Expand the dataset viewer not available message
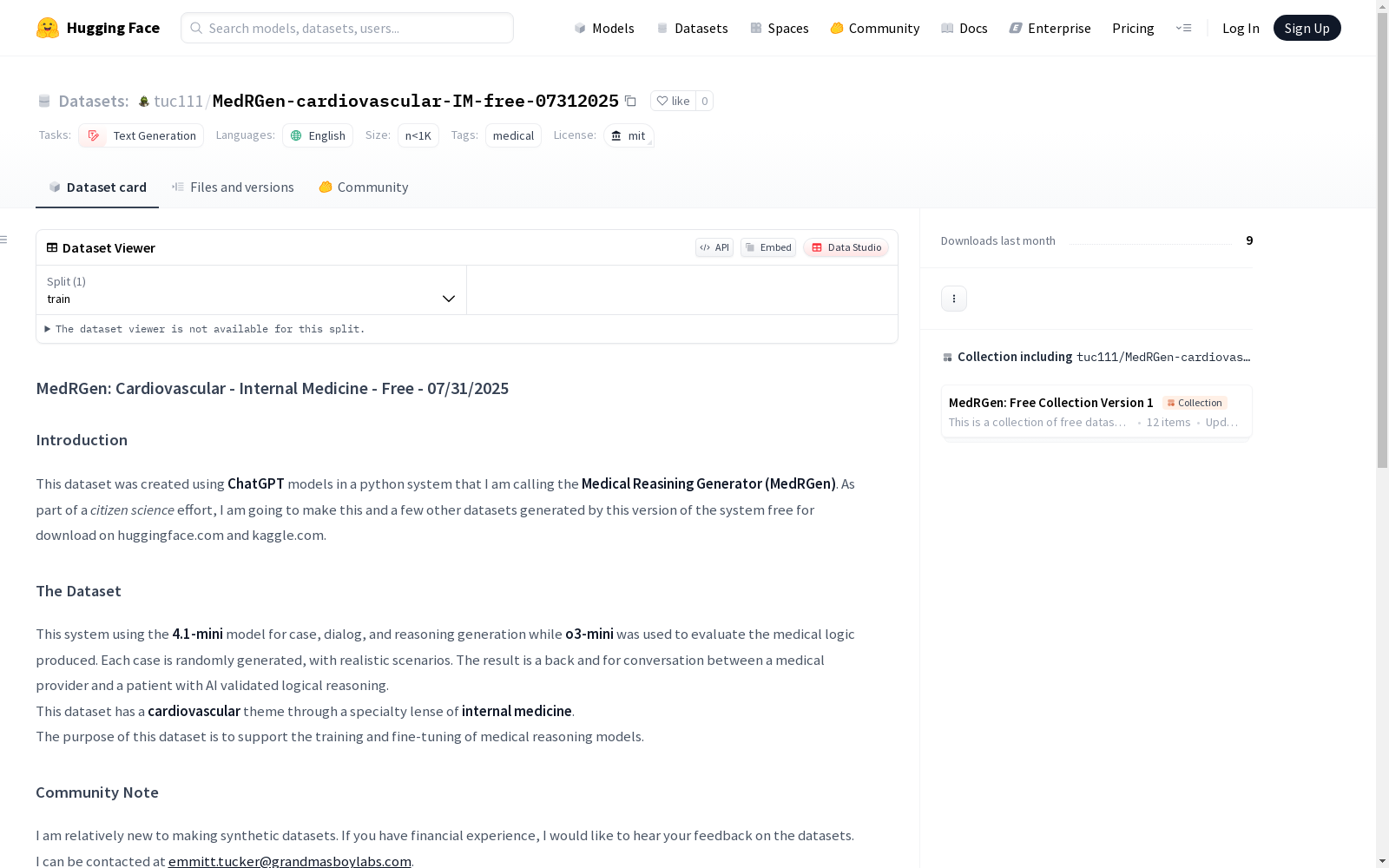This screenshot has height=868, width=1389. pyautogui.click(x=205, y=329)
